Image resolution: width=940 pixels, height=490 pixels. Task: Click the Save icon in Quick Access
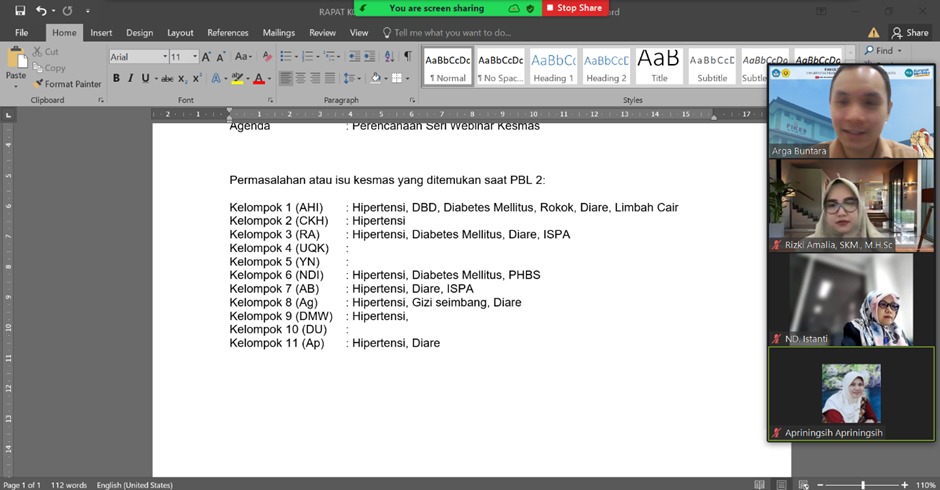pyautogui.click(x=20, y=10)
